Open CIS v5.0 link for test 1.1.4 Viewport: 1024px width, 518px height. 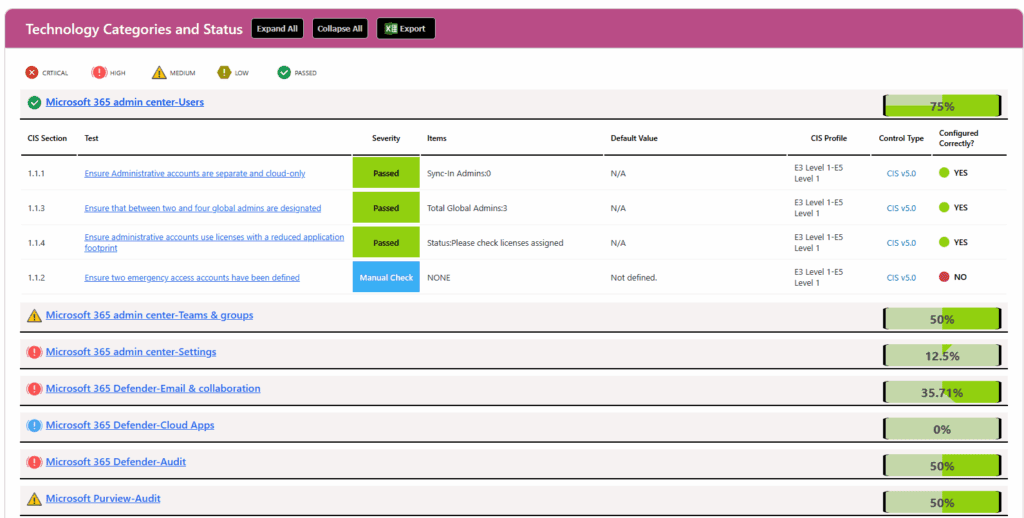click(901, 243)
